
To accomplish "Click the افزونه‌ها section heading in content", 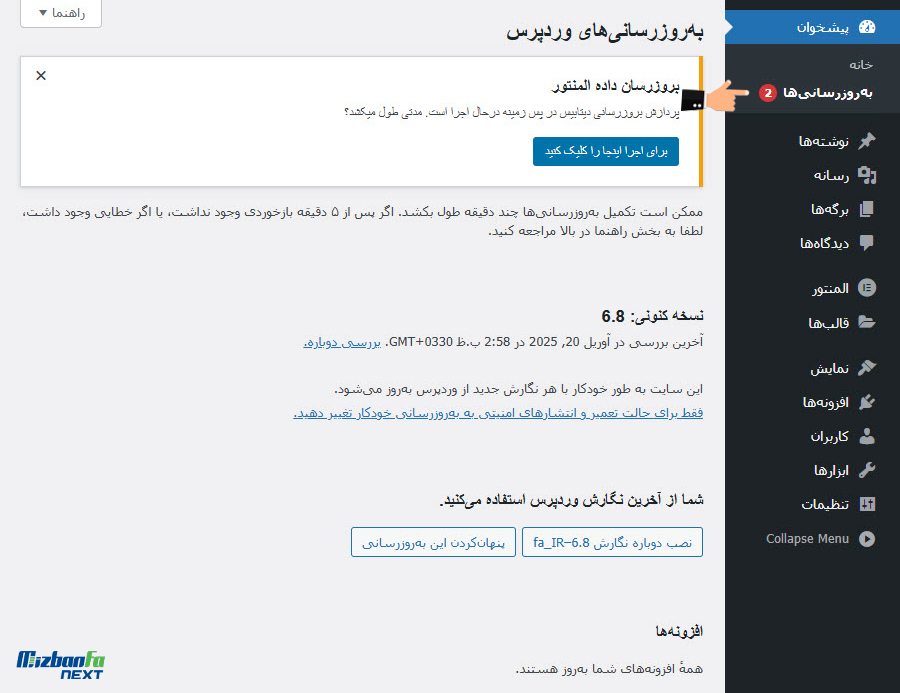I will click(679, 631).
